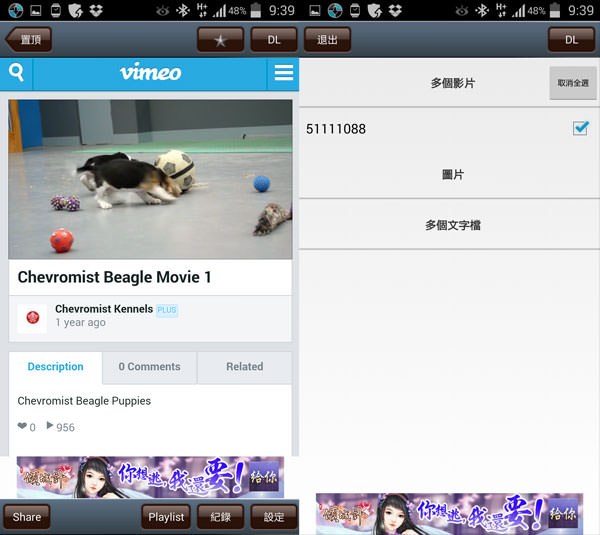This screenshot has height=535, width=600.
Task: Uncheck the 51111088 video checkbox
Action: click(580, 128)
